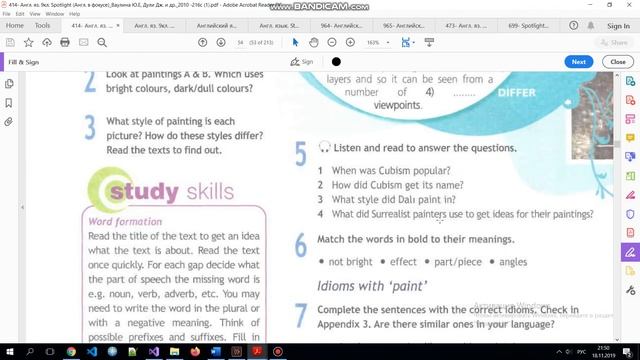640x360 pixels.
Task: Click the read mode scrolling icon
Action: pyautogui.click(x=429, y=42)
